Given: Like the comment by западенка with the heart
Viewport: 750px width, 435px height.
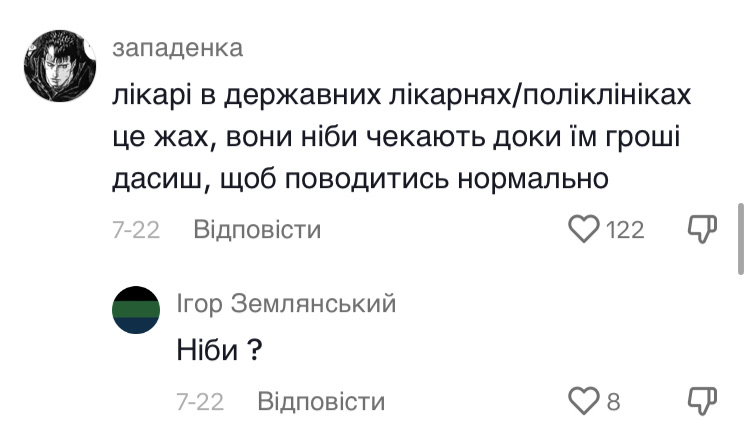Looking at the screenshot, I should pos(584,229).
